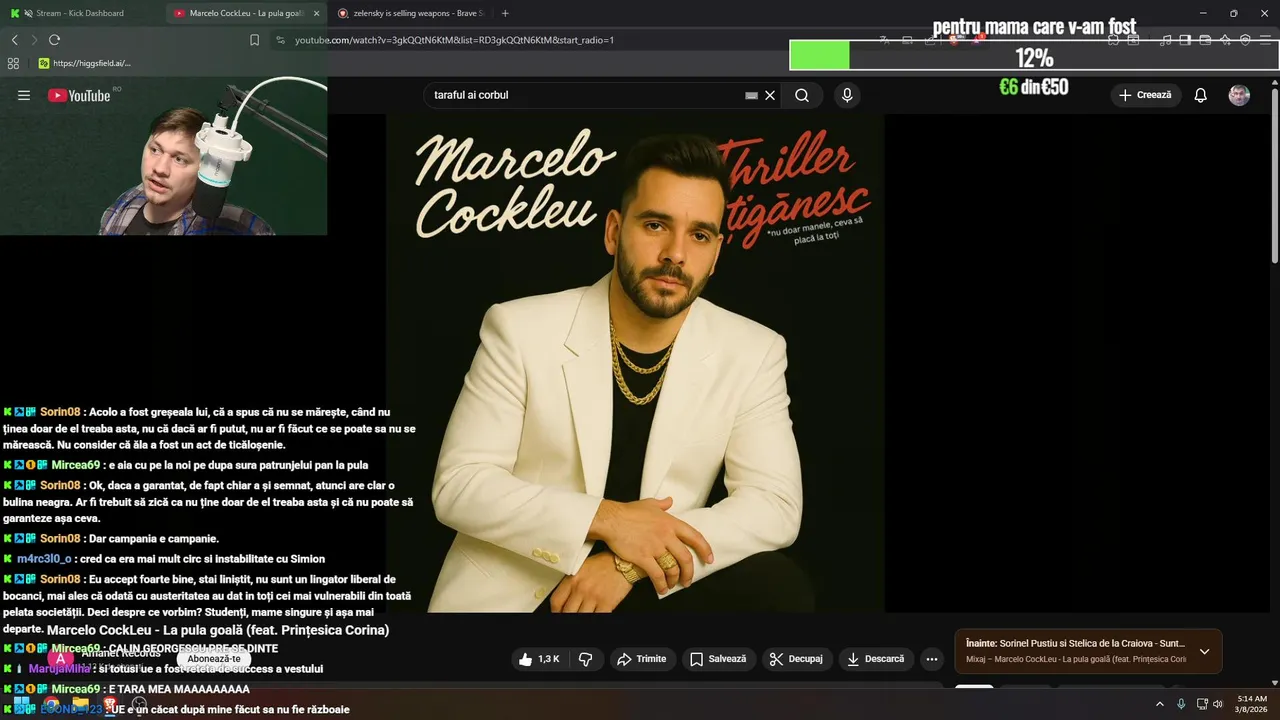
Task: Subscribe using the Abonează-te button
Action: point(214,659)
